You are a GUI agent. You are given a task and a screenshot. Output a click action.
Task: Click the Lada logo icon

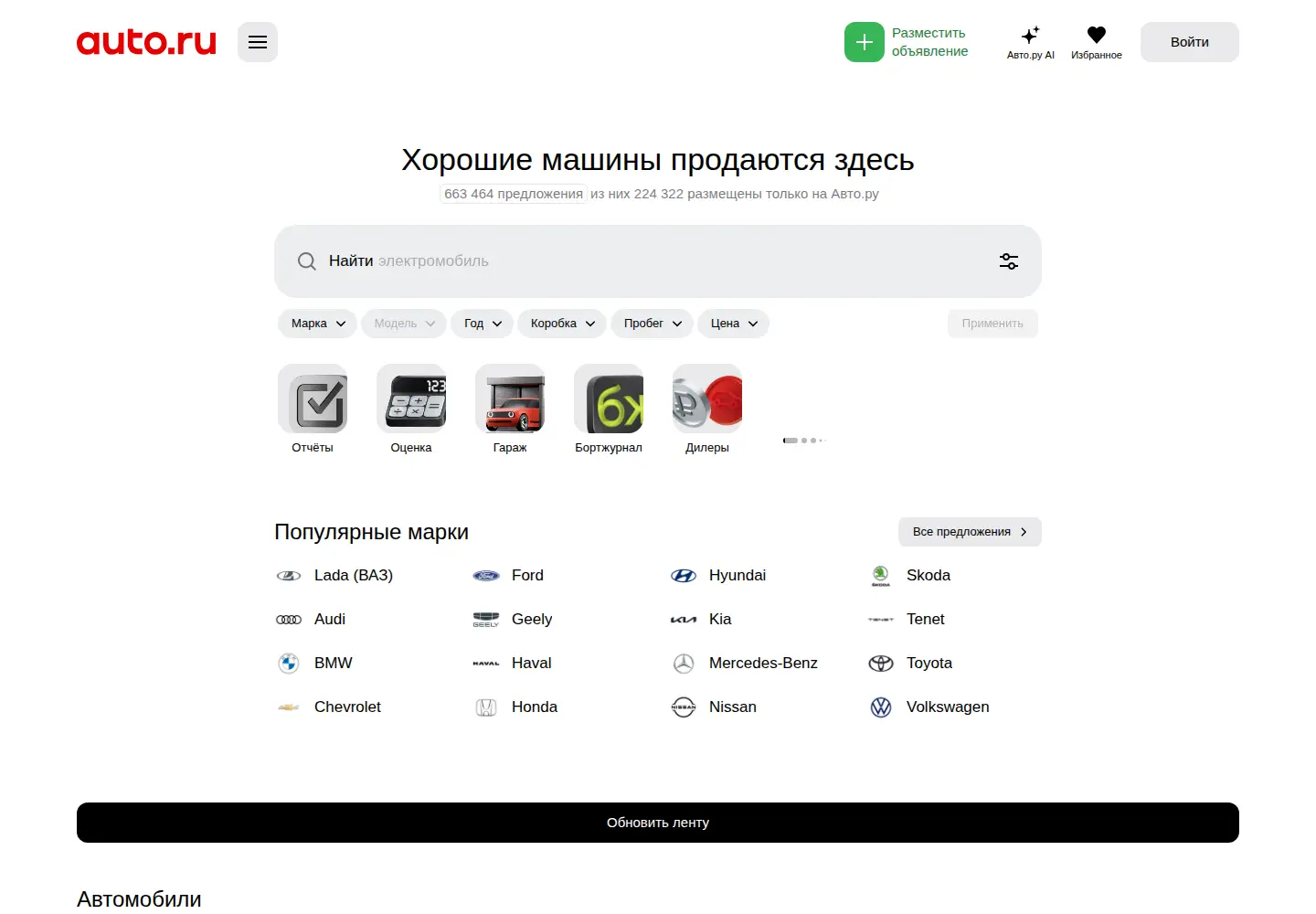tap(289, 576)
